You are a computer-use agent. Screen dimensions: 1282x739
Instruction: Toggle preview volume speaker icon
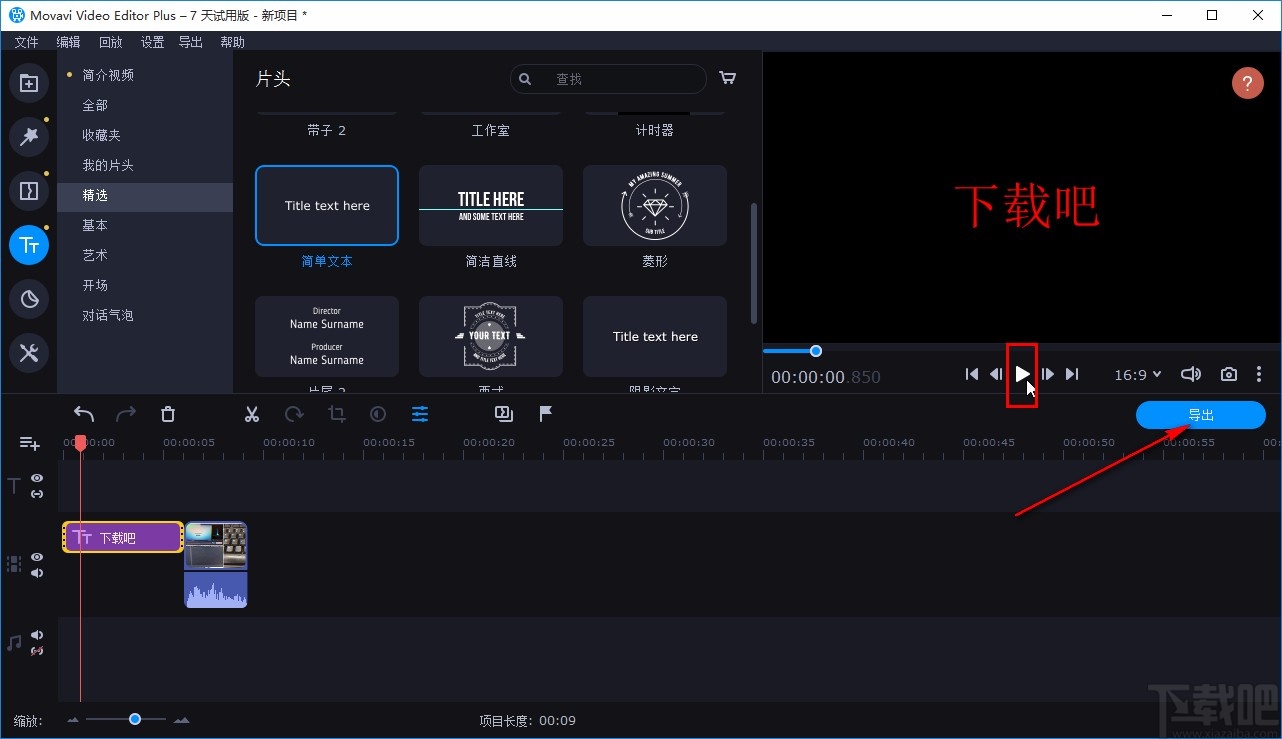1190,374
